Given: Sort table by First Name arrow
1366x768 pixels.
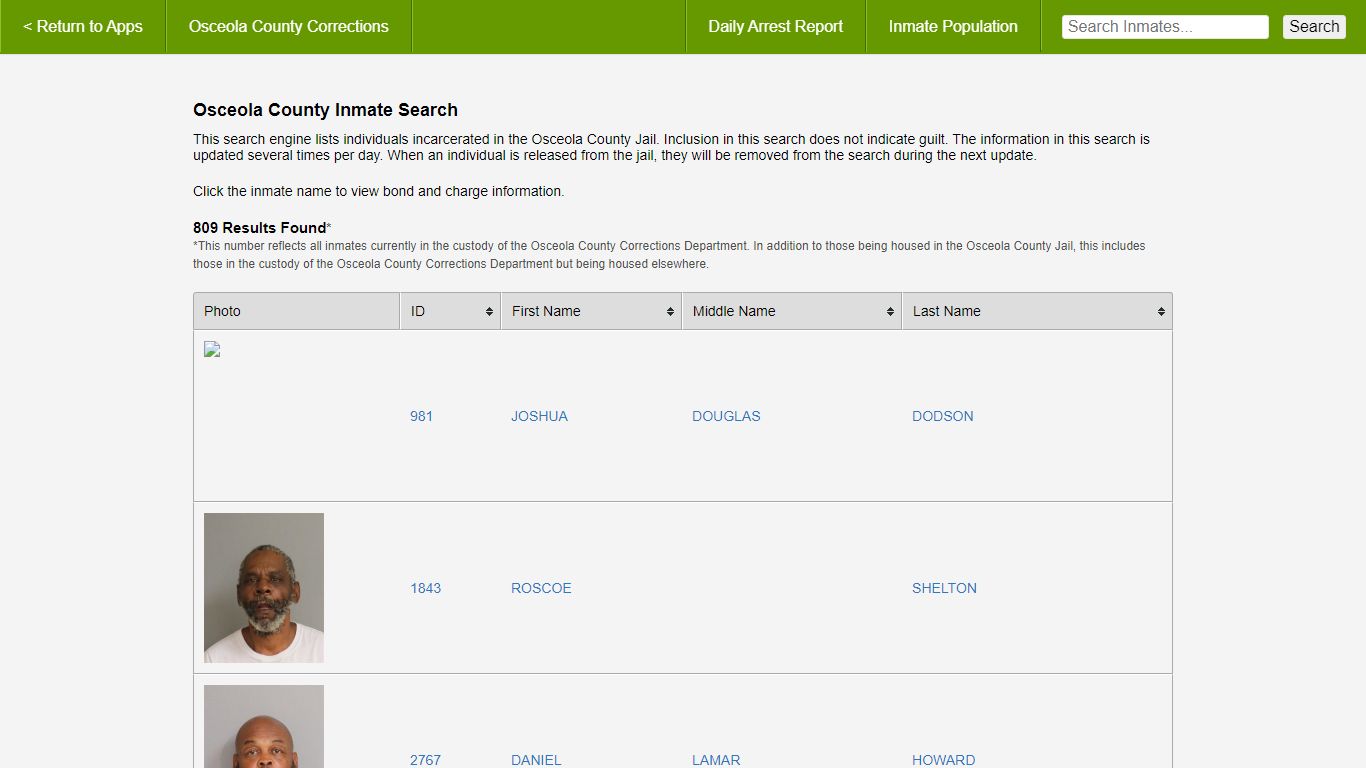Looking at the screenshot, I should pyautogui.click(x=670, y=312).
